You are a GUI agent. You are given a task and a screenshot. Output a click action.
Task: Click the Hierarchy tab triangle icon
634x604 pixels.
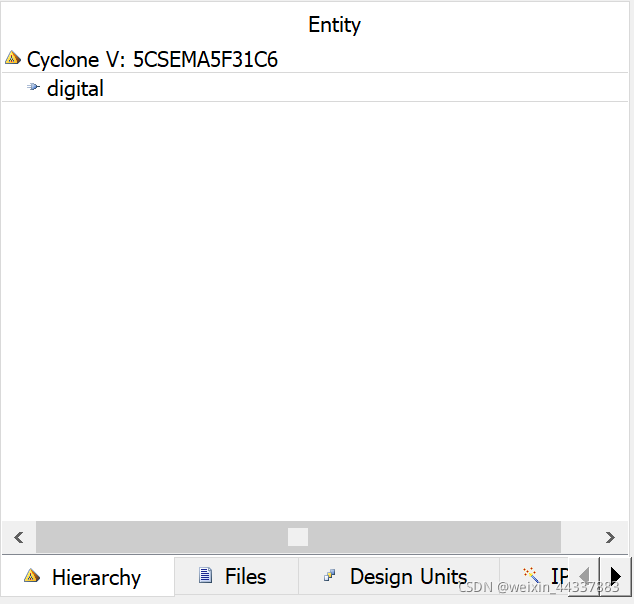[x=32, y=576]
